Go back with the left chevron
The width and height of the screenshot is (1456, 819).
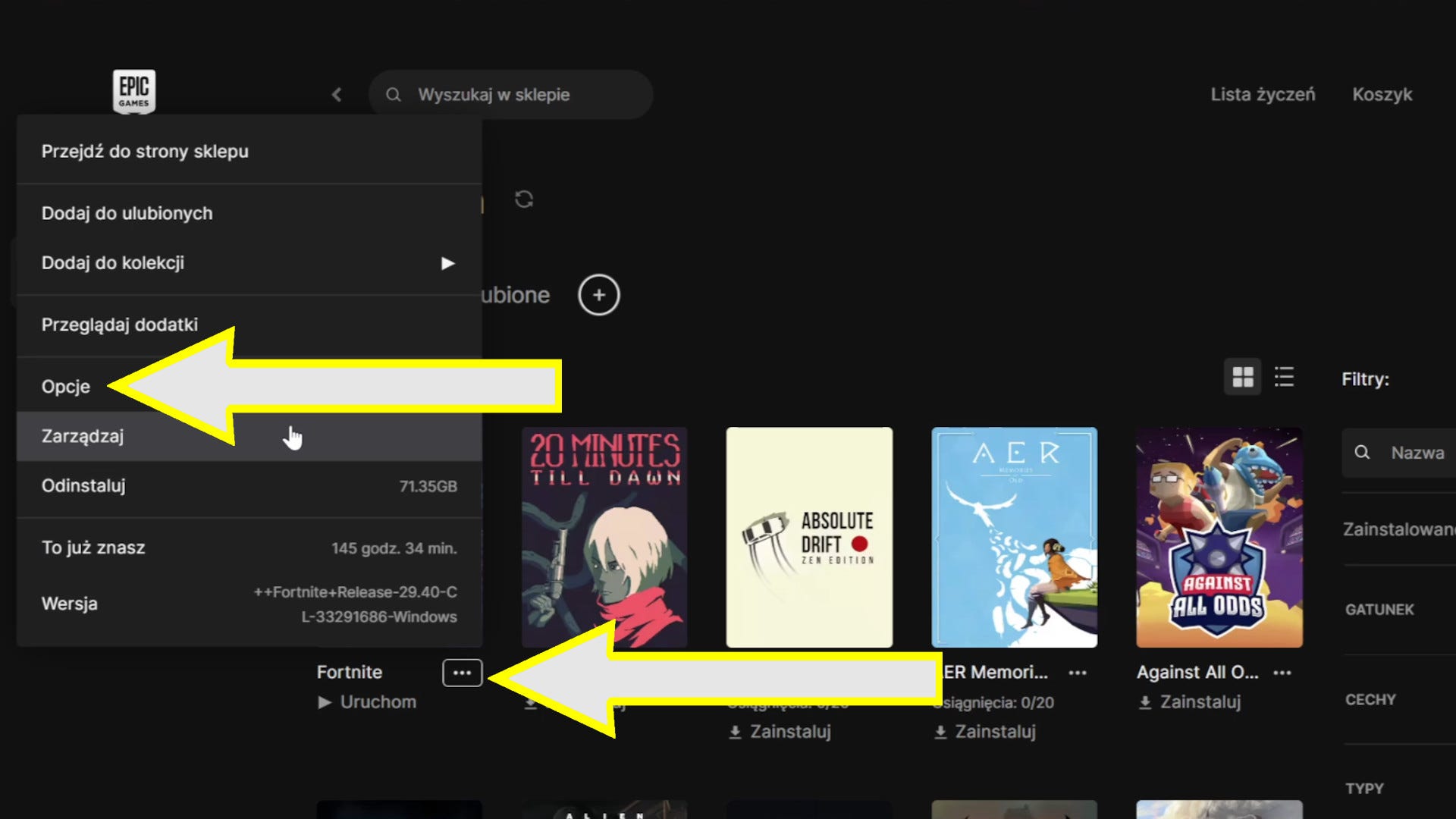(337, 95)
